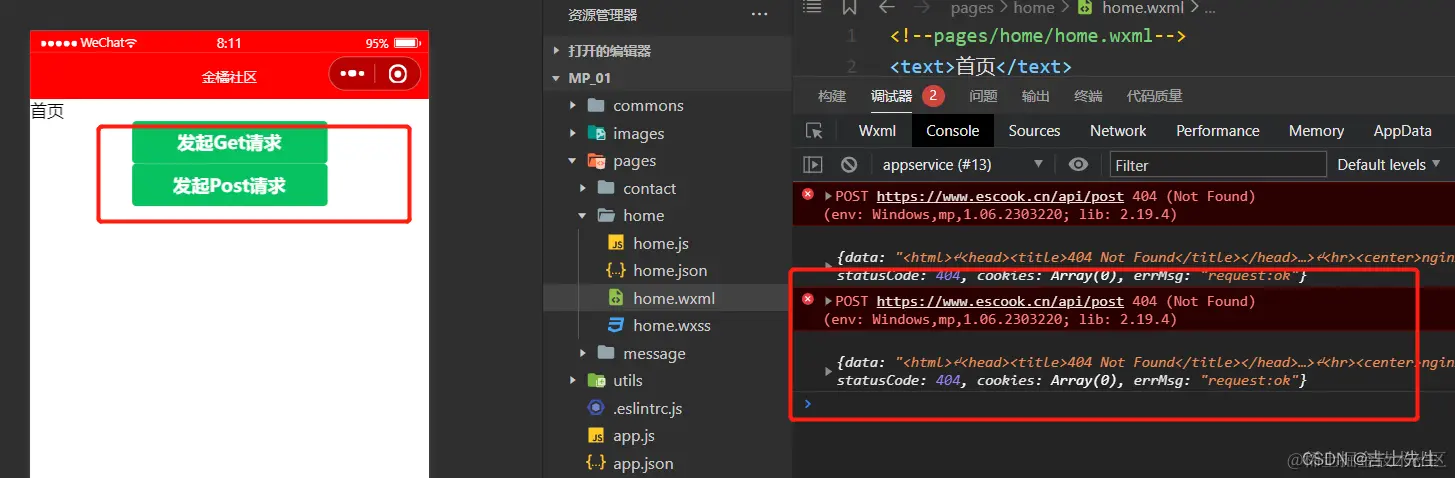Click the first POST error red icon
1455x478 pixels.
tap(808, 195)
